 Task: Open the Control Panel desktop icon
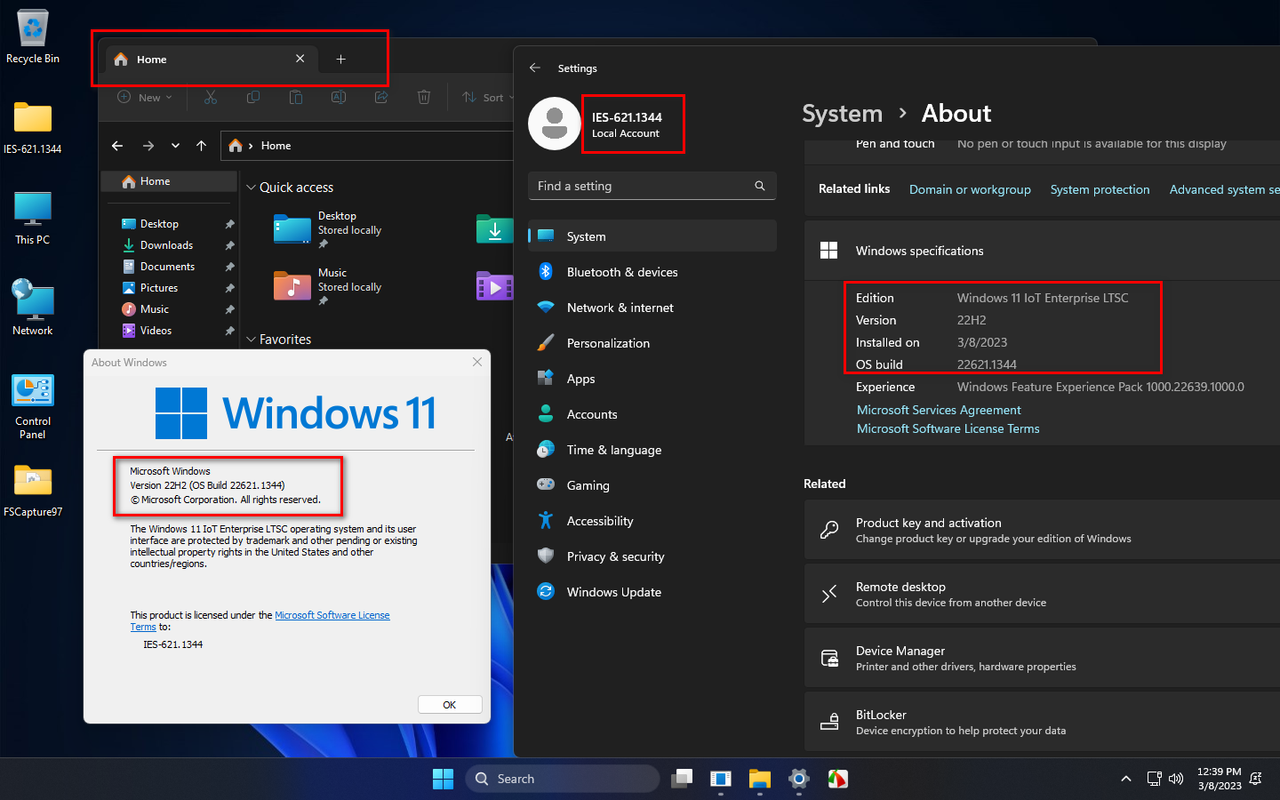[x=33, y=406]
